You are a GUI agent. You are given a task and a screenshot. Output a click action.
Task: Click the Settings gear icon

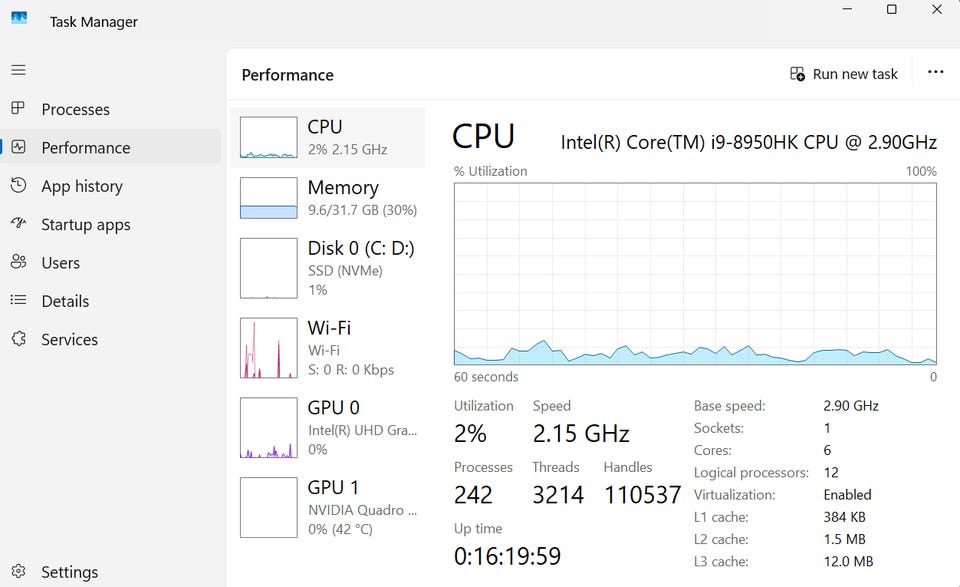click(x=18, y=572)
